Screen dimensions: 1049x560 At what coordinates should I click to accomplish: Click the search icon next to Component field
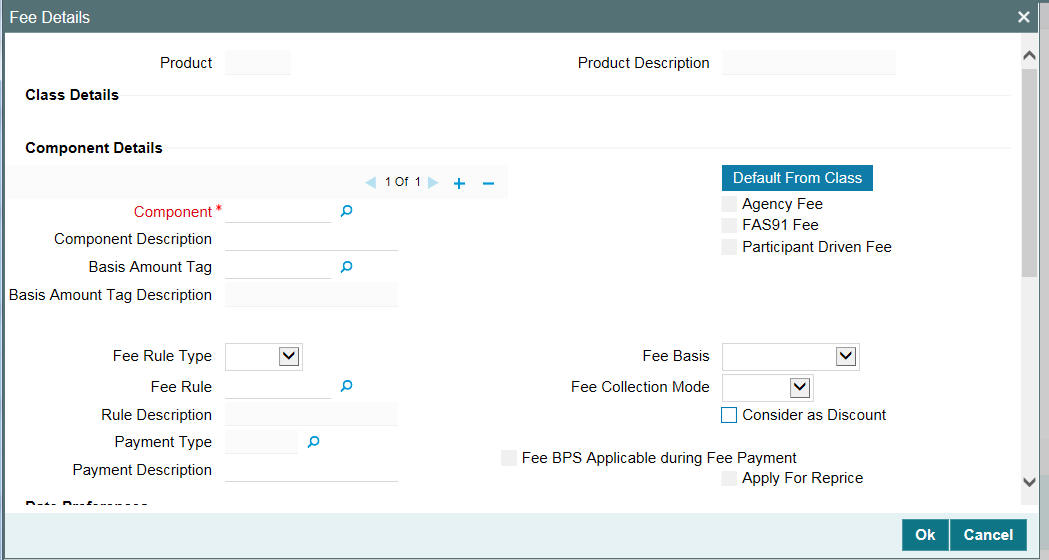346,212
